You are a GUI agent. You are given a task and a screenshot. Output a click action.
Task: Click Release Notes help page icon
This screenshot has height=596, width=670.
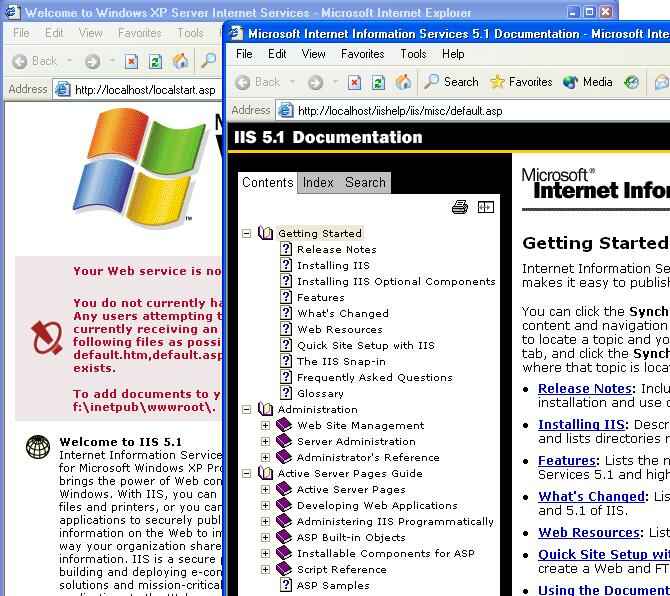(x=286, y=249)
